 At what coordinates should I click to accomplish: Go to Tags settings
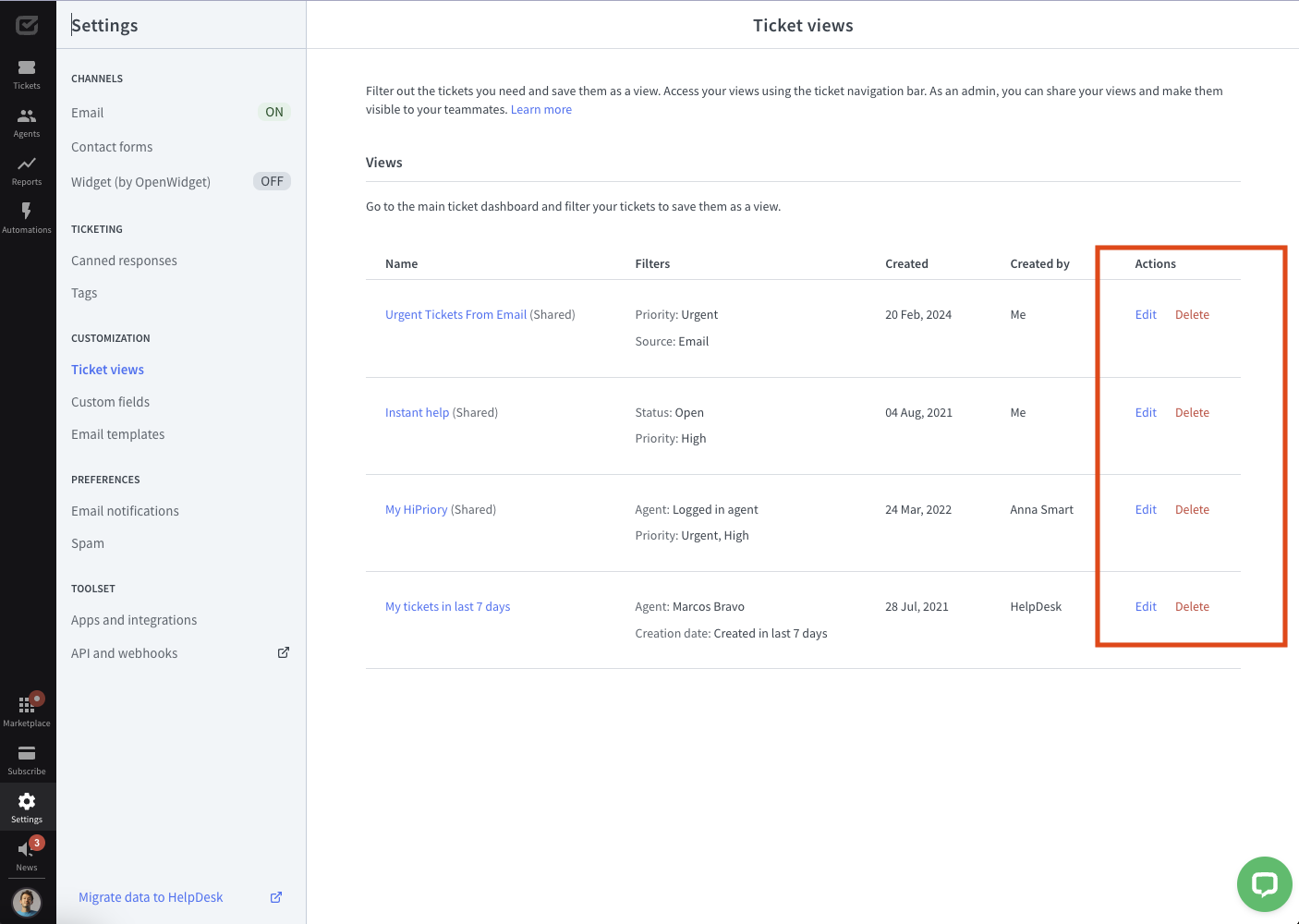84,293
